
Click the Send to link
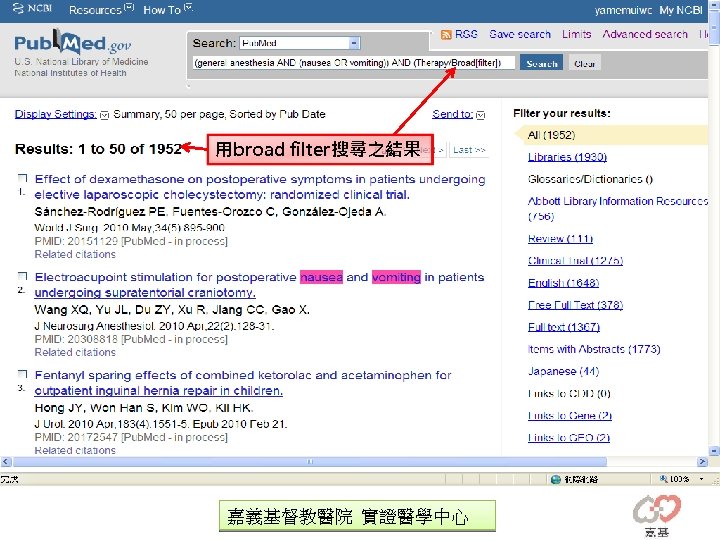pyautogui.click(x=452, y=114)
